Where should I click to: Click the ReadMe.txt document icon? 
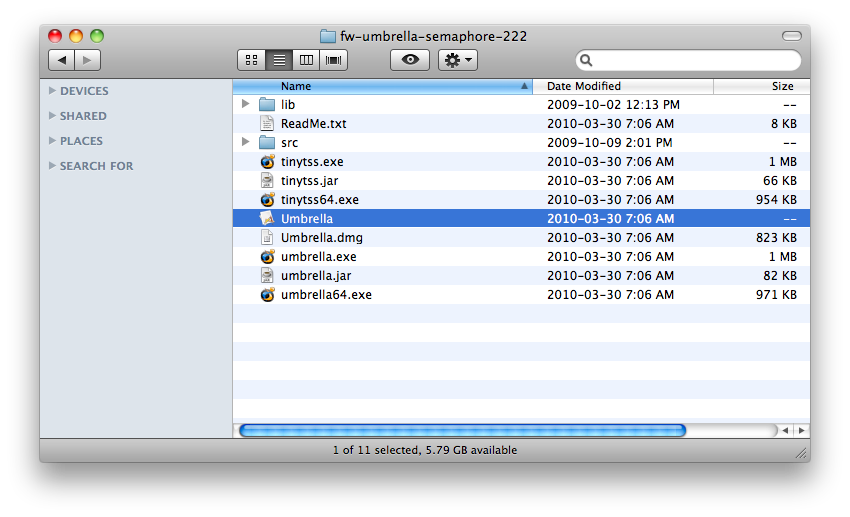tap(267, 124)
